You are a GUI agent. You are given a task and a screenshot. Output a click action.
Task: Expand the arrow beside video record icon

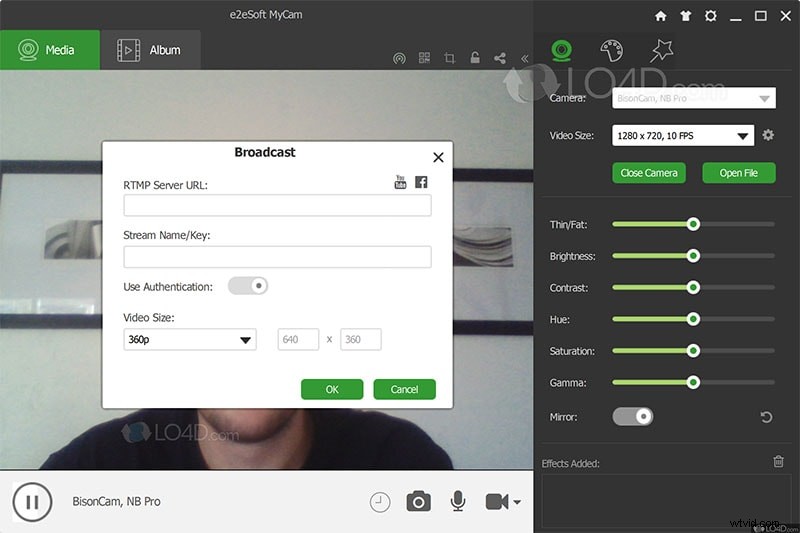pyautogui.click(x=517, y=502)
